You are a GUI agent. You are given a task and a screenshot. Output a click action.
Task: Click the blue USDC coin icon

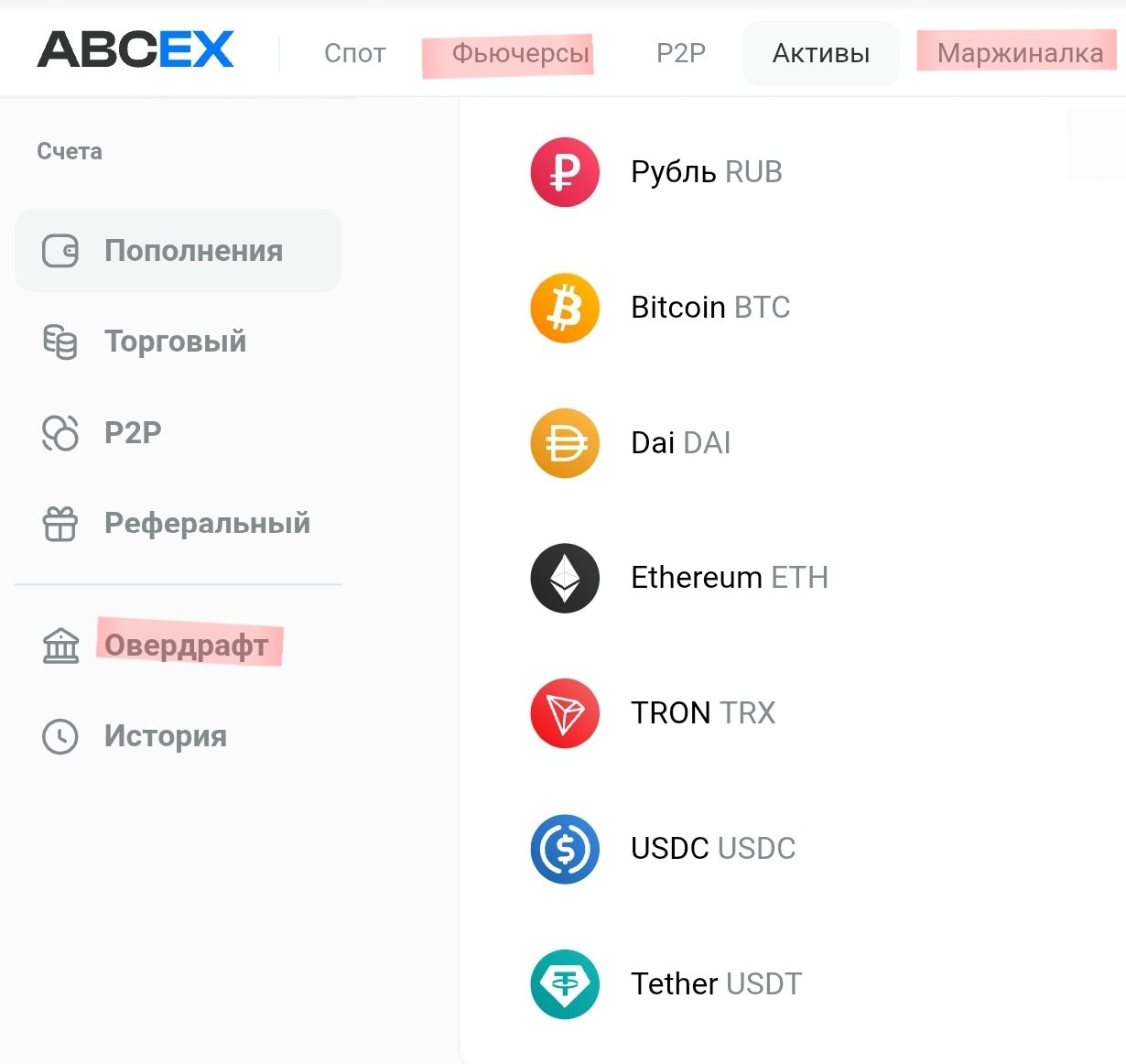(565, 849)
